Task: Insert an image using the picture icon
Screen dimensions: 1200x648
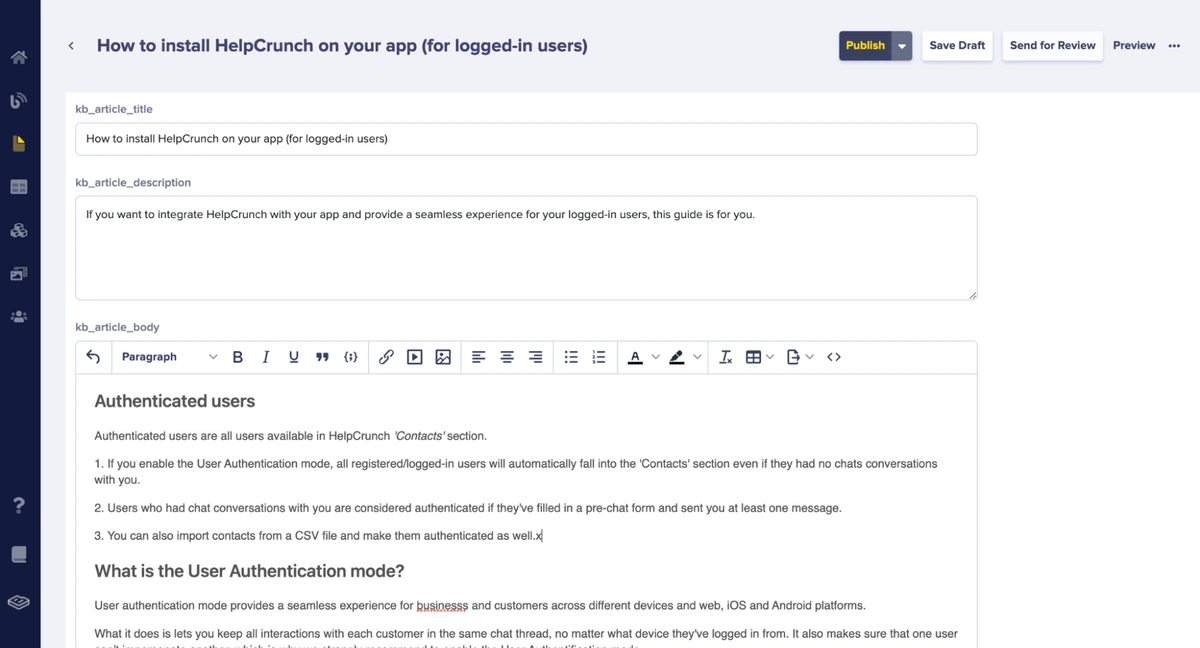Action: click(x=443, y=357)
